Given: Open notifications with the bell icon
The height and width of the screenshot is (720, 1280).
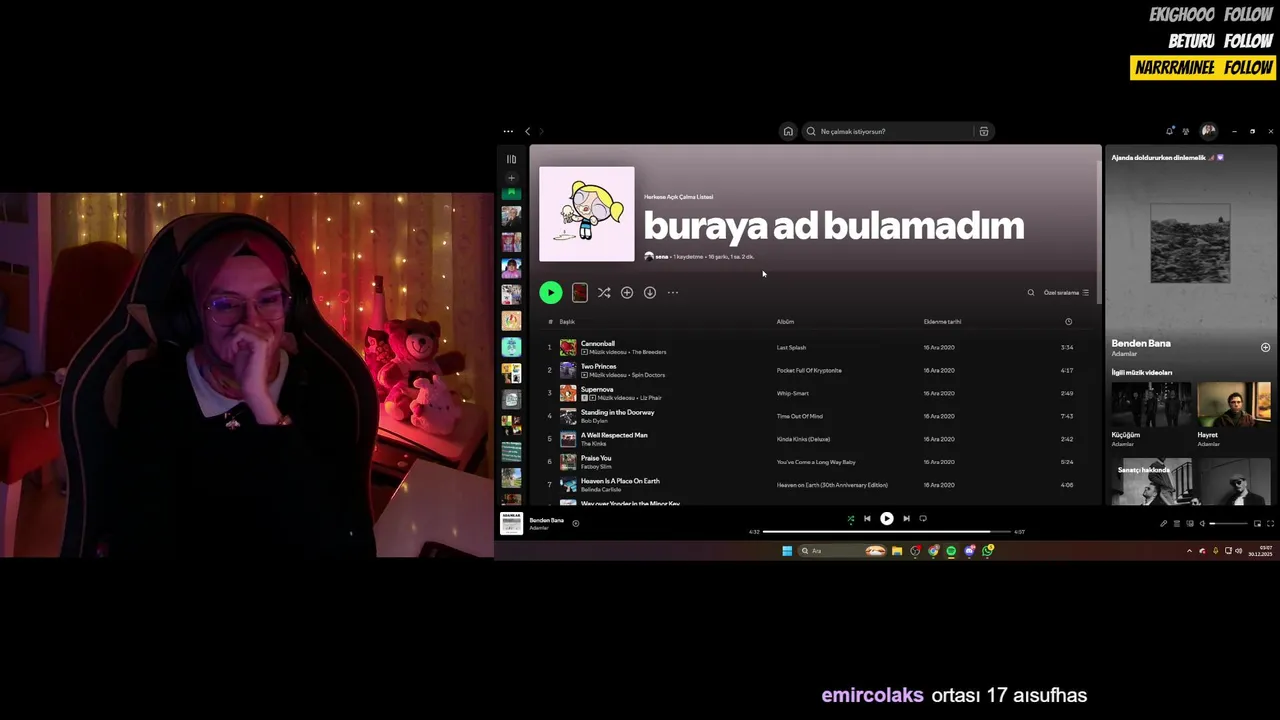Looking at the screenshot, I should (1170, 131).
